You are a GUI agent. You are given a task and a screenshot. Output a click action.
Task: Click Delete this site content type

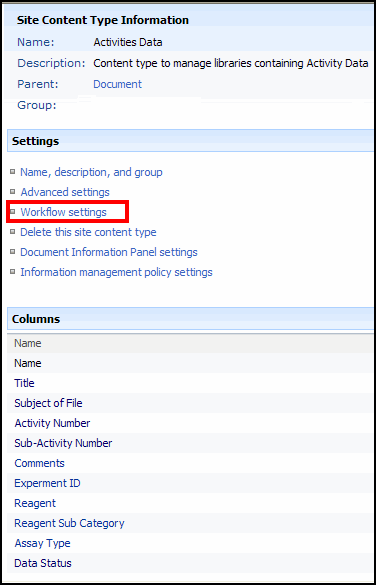point(88,232)
